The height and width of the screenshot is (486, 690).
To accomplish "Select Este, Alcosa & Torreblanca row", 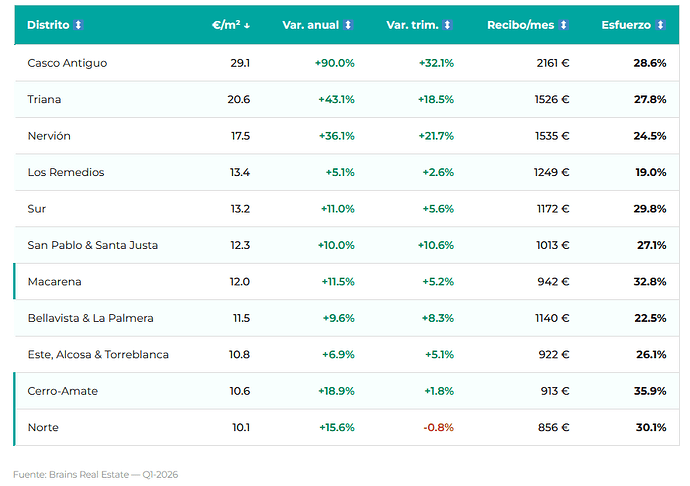I will click(x=347, y=354).
